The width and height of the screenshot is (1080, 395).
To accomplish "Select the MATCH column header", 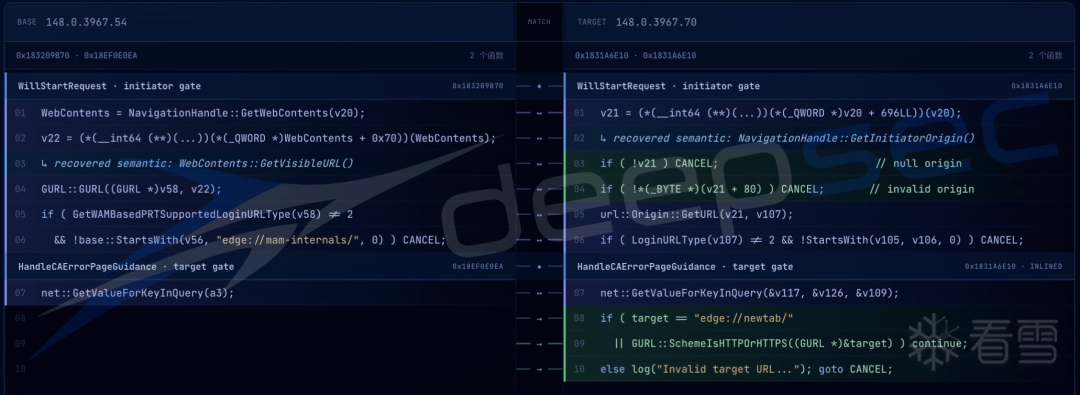I will click(x=539, y=22).
